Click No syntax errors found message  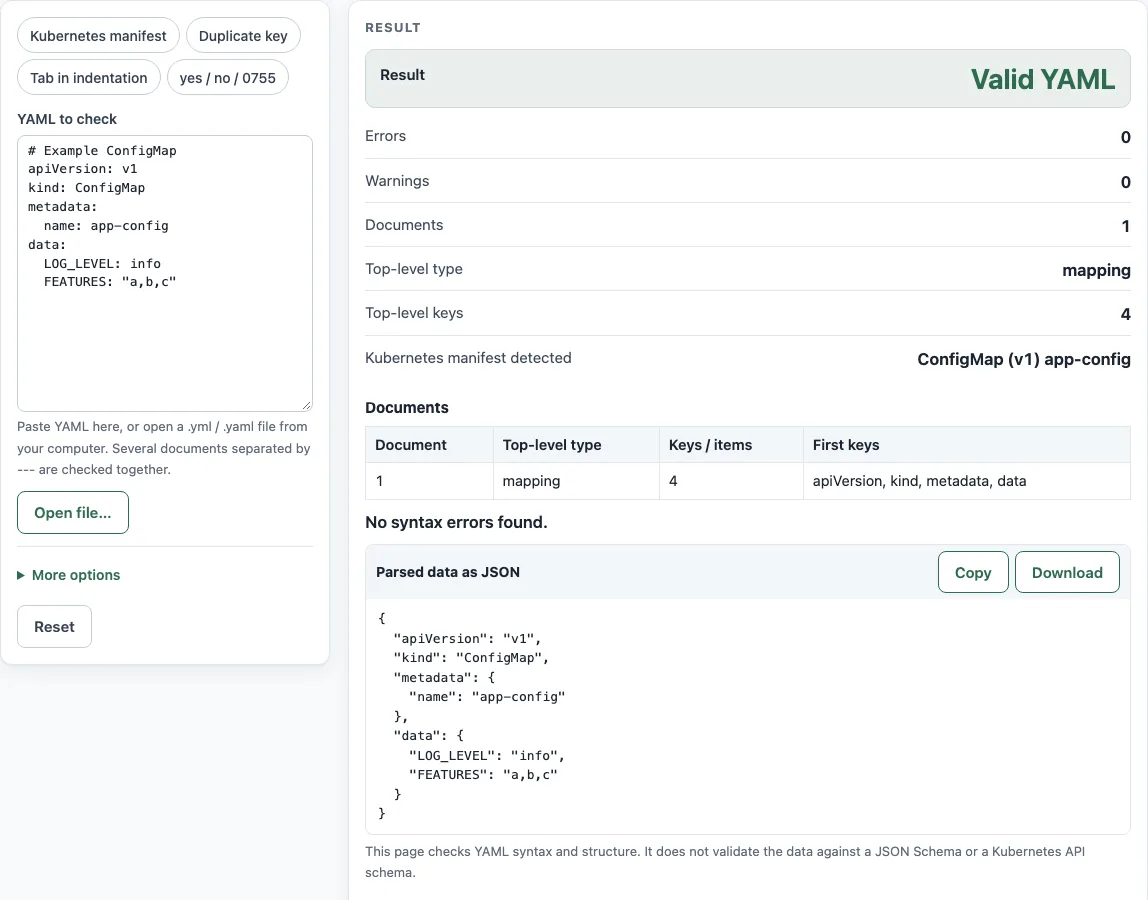coord(456,522)
